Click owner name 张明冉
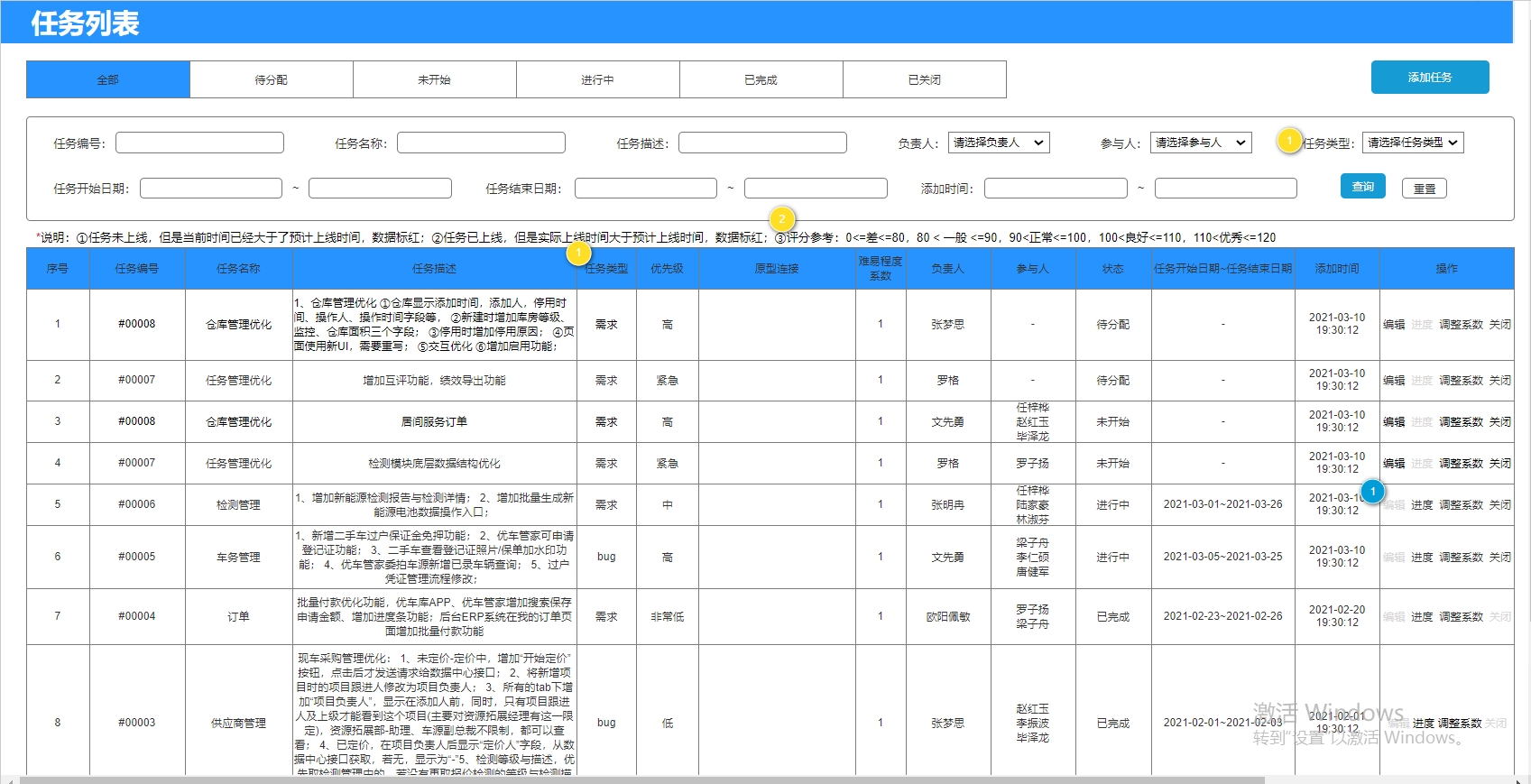Image resolution: width=1531 pixels, height=784 pixels. [948, 505]
